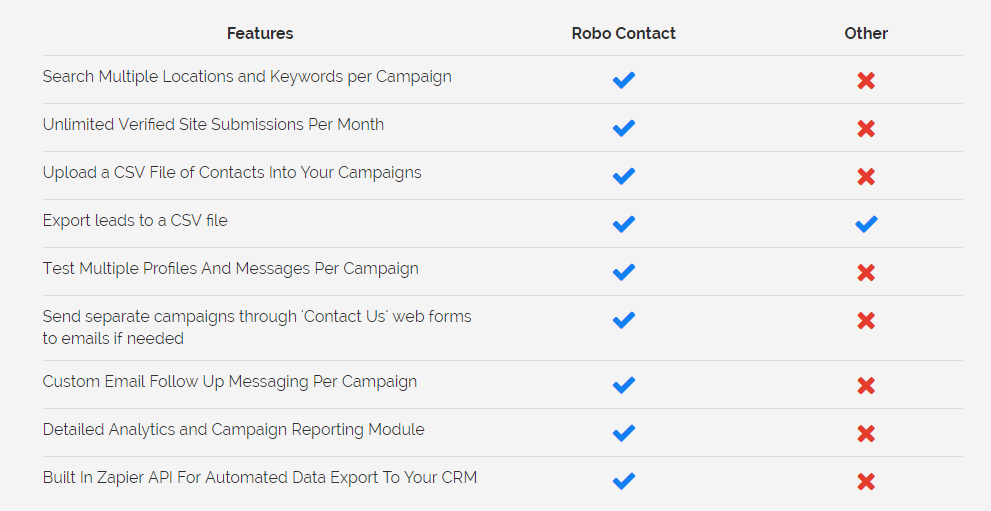Click Robo Contact checkmark for Zapier API row
This screenshot has width=991, height=511.
click(x=623, y=481)
